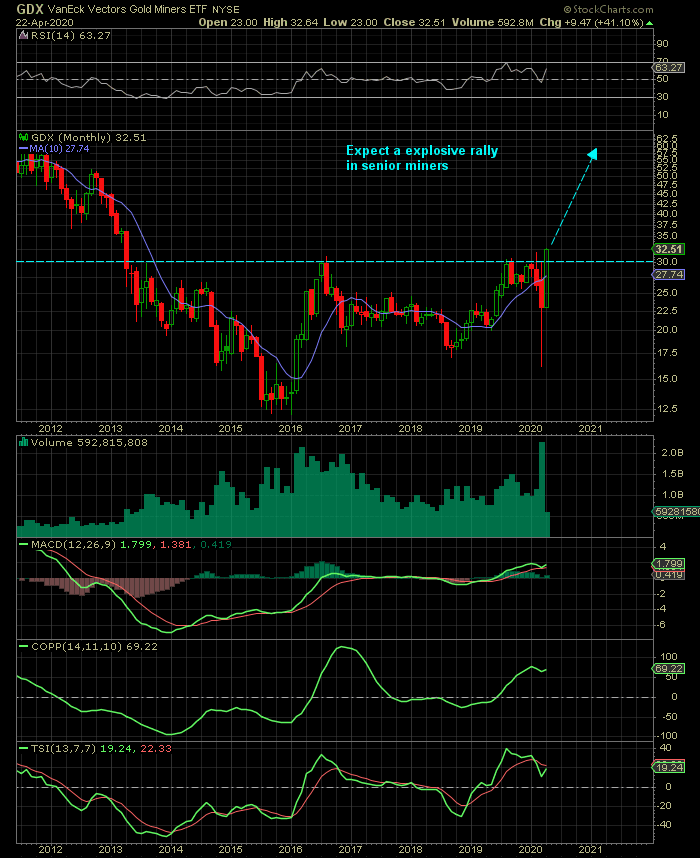Click the 63.27 RSI value tag on axis
Image resolution: width=700 pixels, height=858 pixels.
click(x=669, y=67)
